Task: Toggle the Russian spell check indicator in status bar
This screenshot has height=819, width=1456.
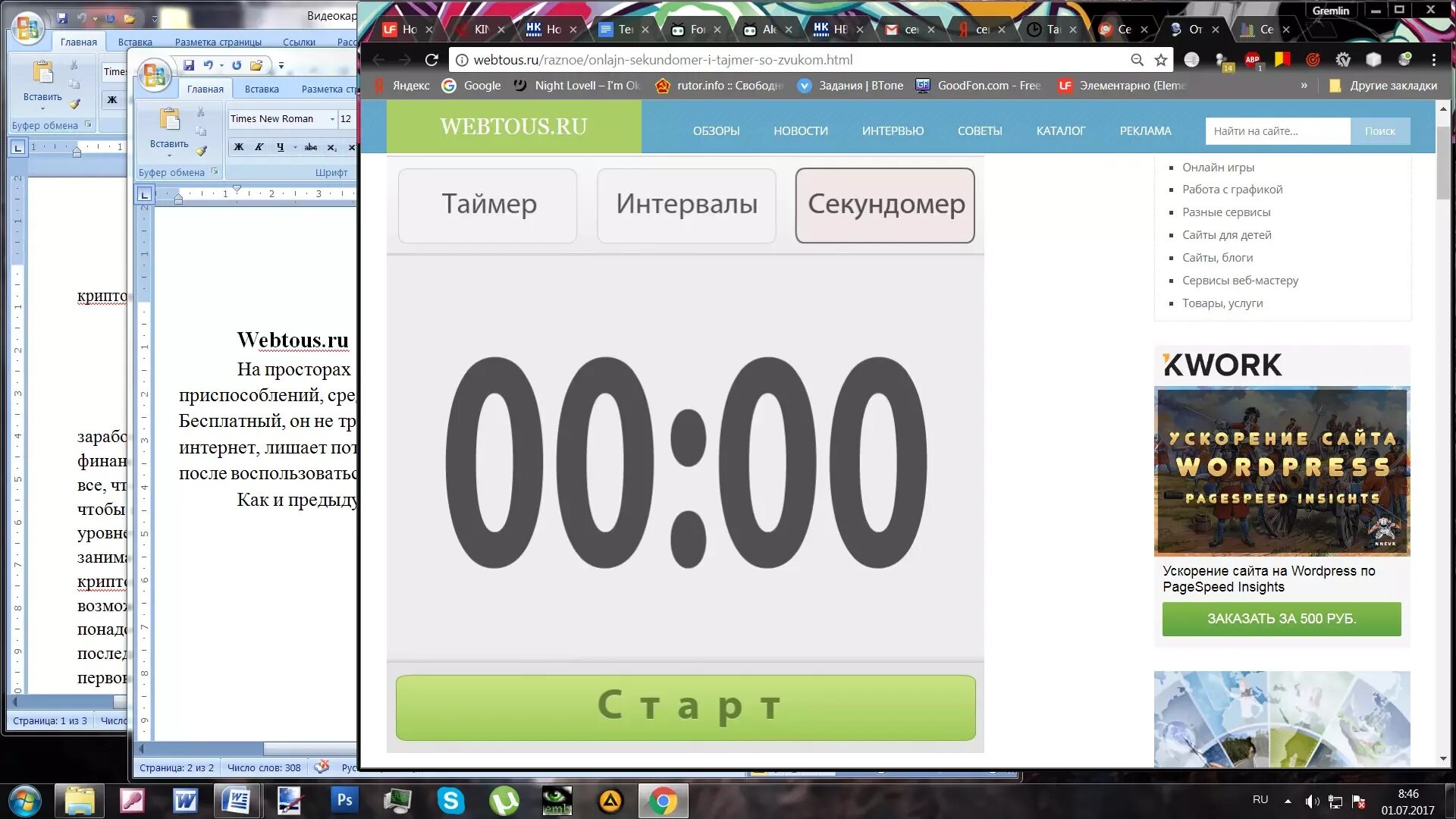Action: [321, 766]
